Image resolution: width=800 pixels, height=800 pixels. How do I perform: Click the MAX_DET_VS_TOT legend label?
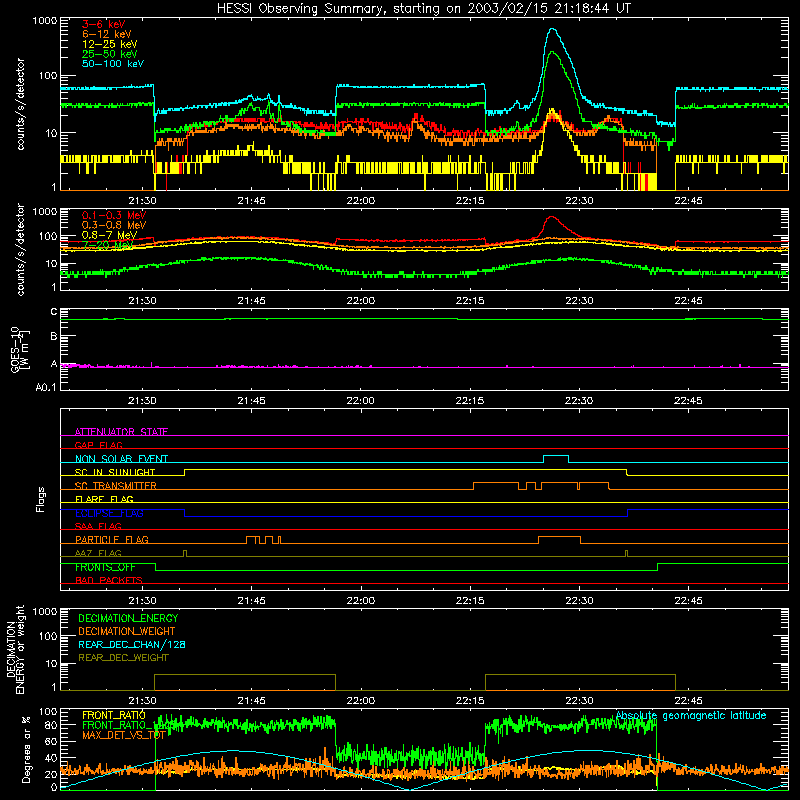click(123, 735)
